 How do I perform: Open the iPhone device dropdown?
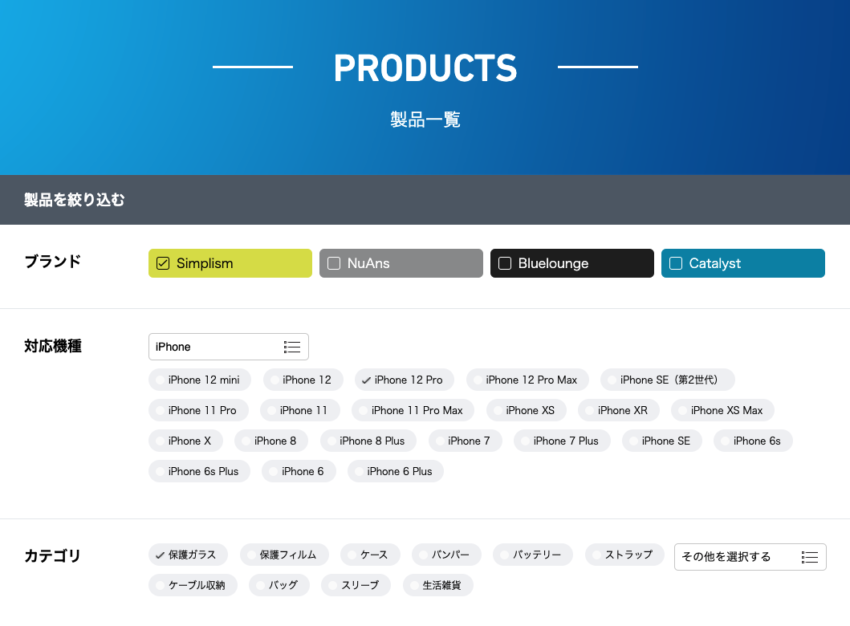click(228, 347)
